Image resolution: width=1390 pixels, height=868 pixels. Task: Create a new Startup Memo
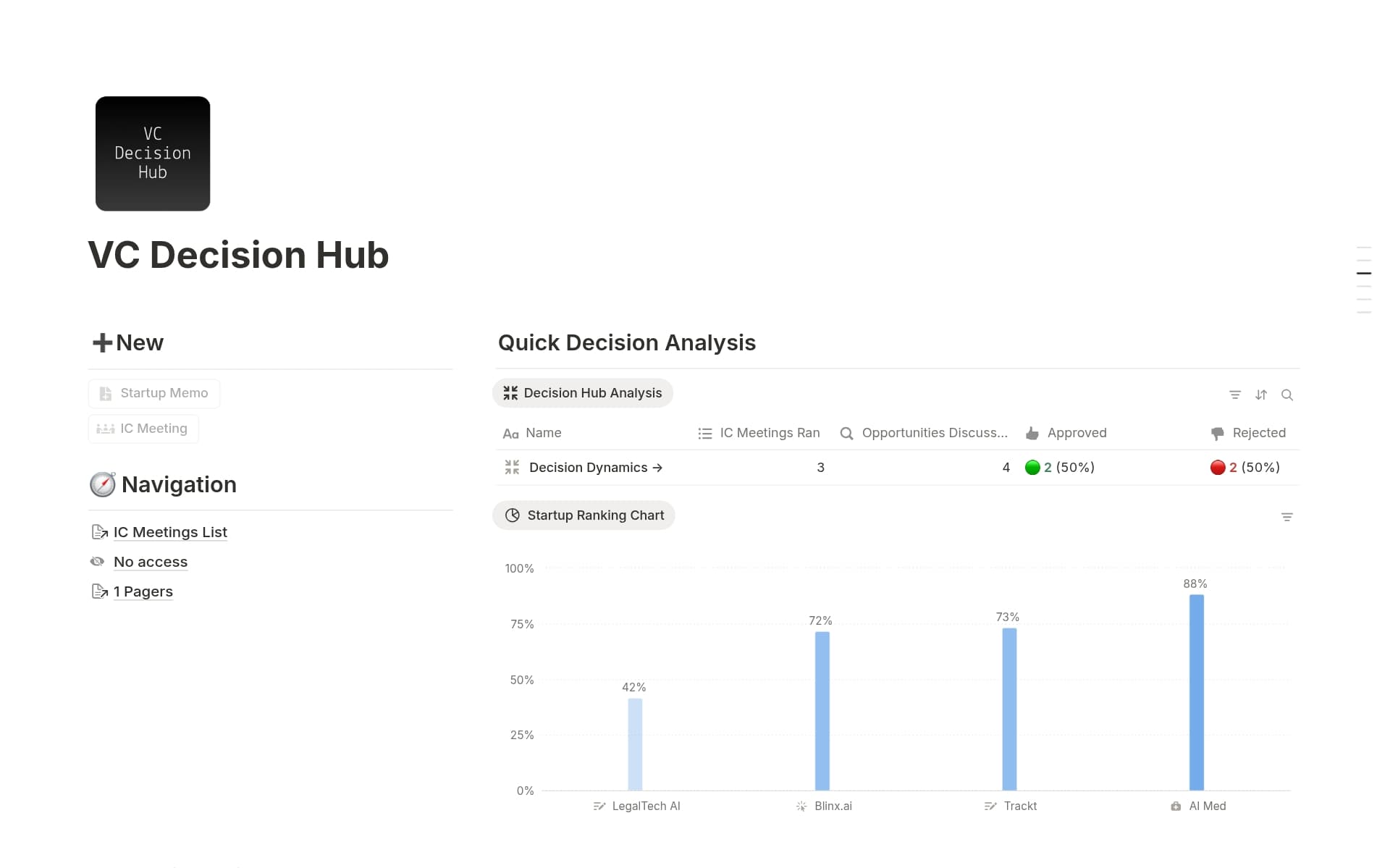pos(154,393)
